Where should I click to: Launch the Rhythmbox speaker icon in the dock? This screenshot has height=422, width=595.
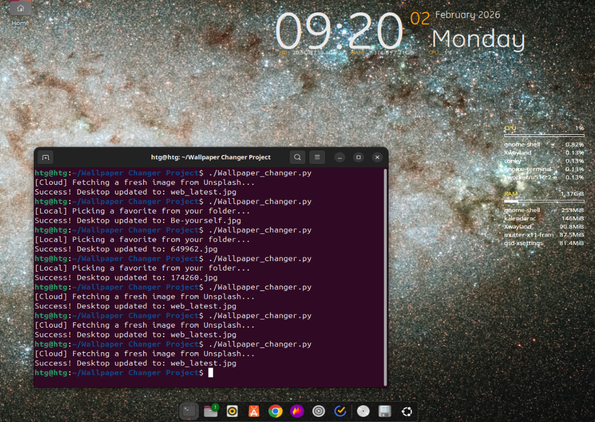click(x=232, y=411)
